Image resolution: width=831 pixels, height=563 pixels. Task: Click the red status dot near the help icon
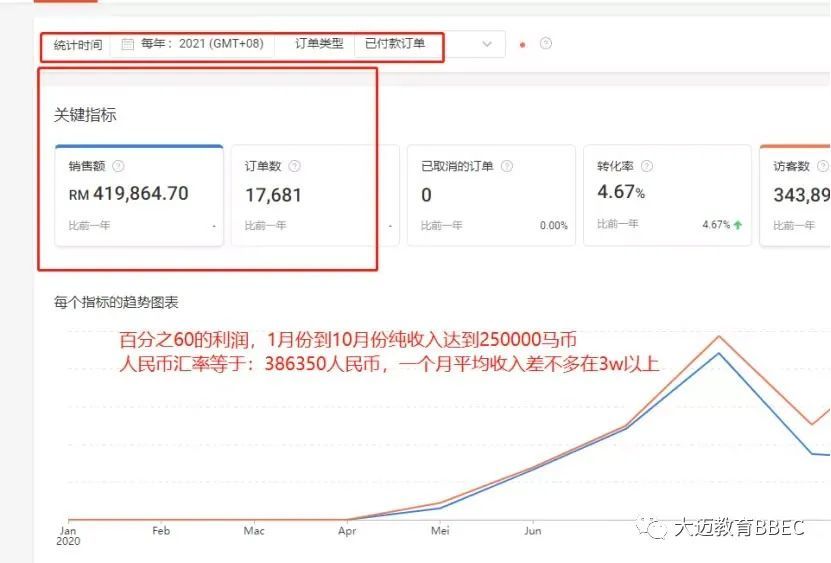523,45
